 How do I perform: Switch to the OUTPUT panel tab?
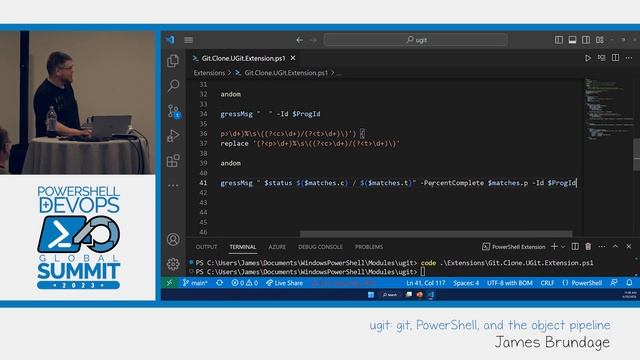tap(207, 247)
